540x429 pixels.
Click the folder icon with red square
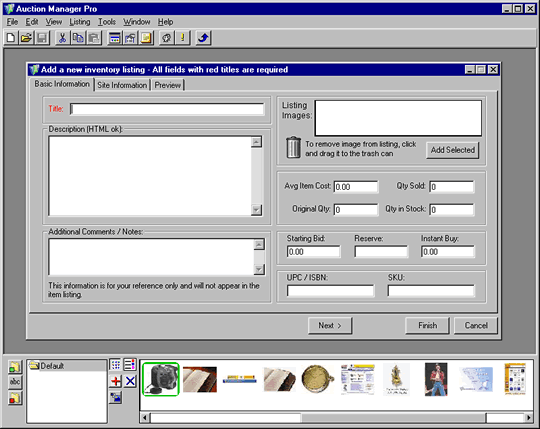(15, 398)
